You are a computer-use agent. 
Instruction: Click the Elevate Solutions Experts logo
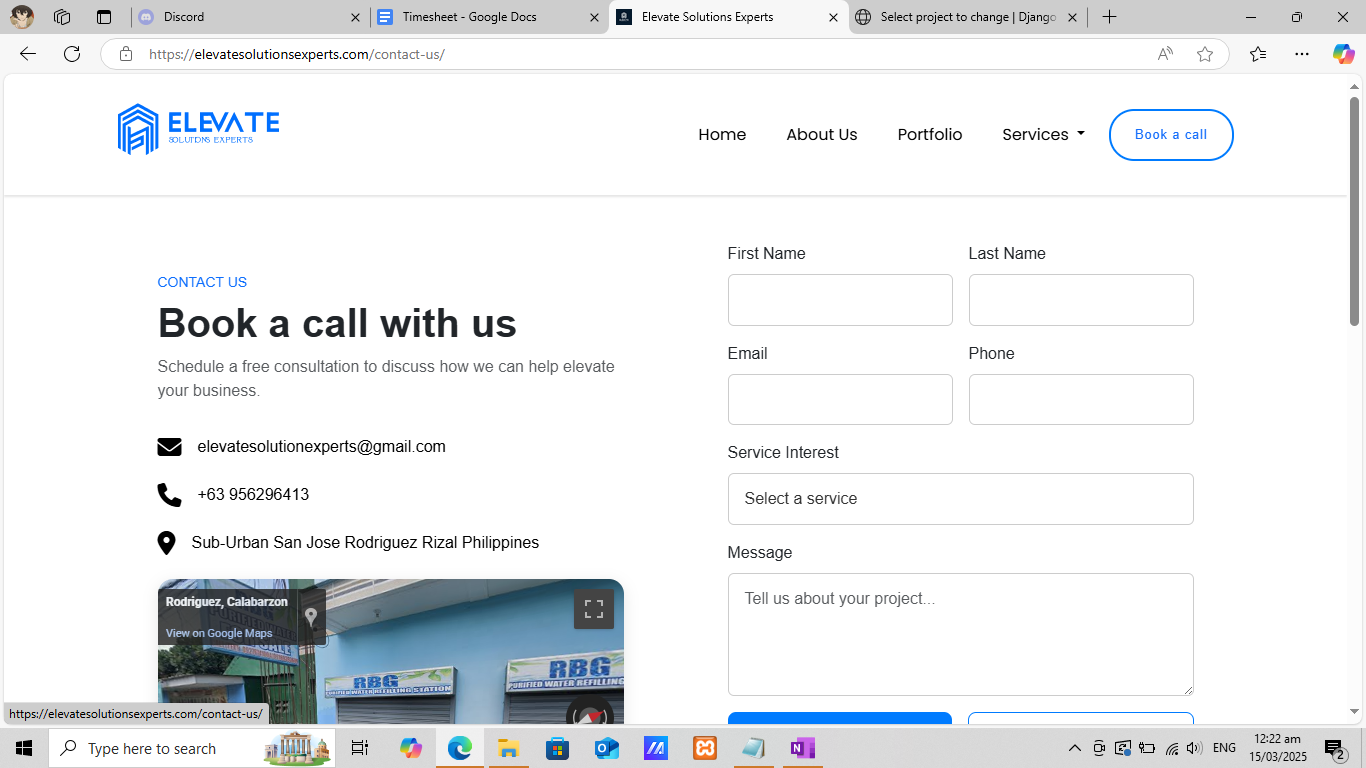pos(198,129)
